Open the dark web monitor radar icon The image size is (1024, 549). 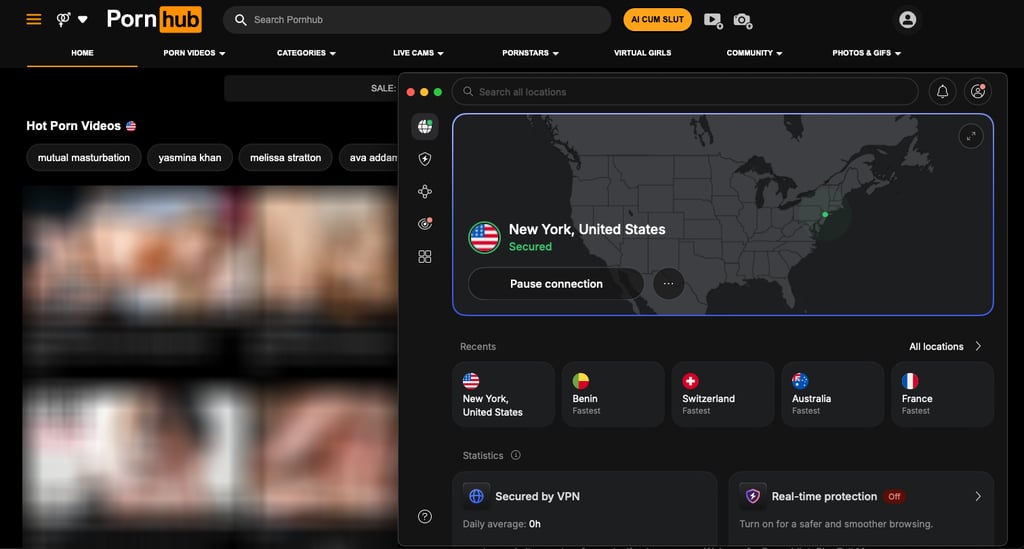tap(424, 224)
